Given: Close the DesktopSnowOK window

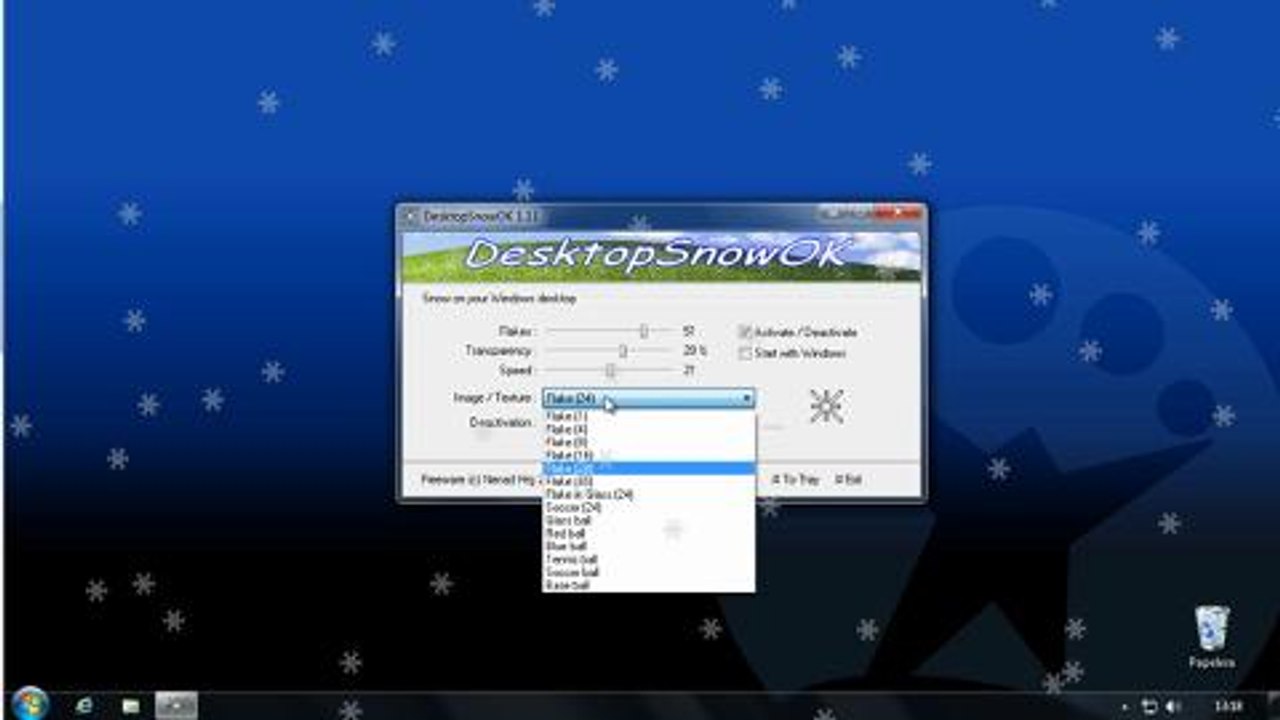Looking at the screenshot, I should (898, 214).
